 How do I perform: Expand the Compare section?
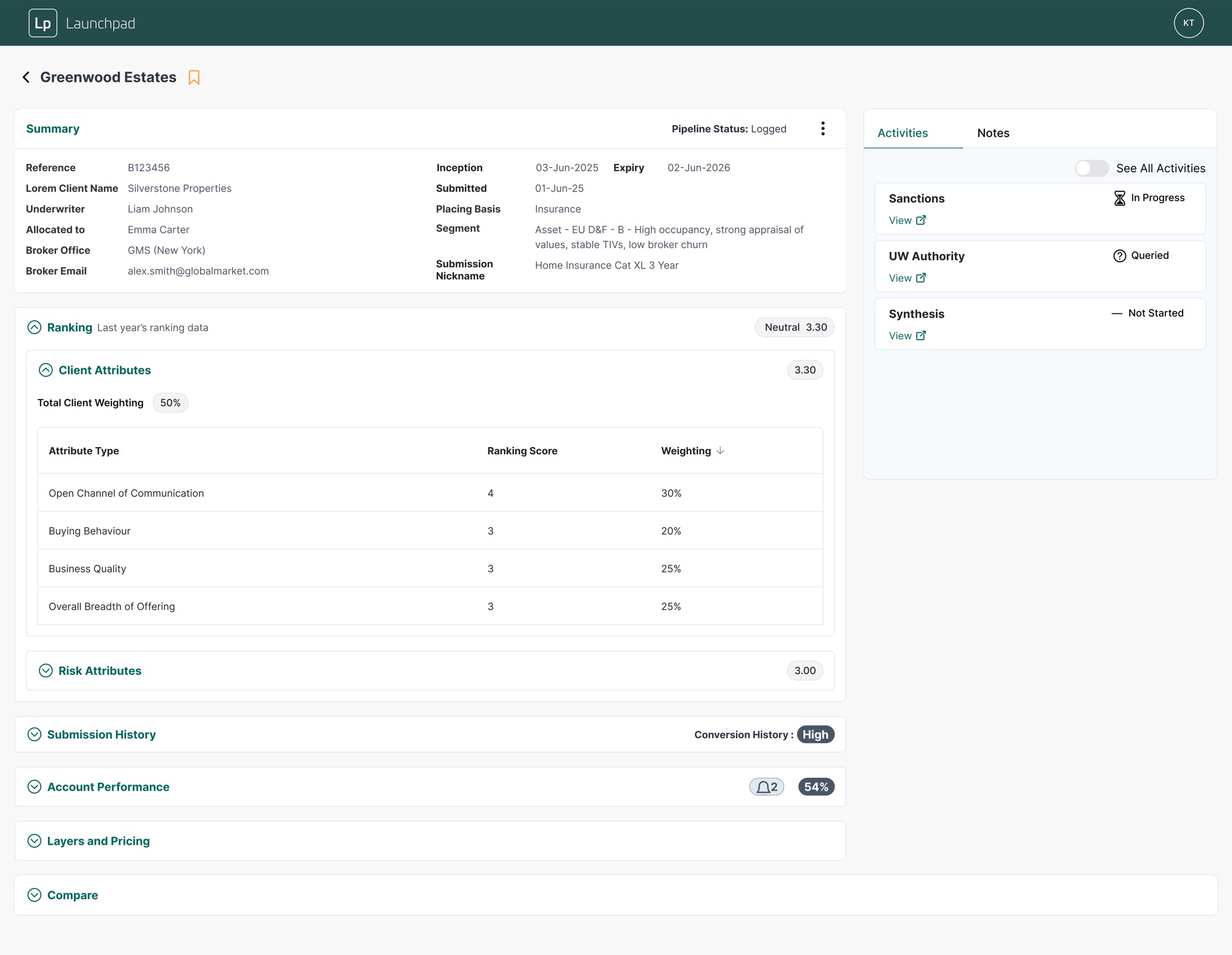click(x=34, y=895)
